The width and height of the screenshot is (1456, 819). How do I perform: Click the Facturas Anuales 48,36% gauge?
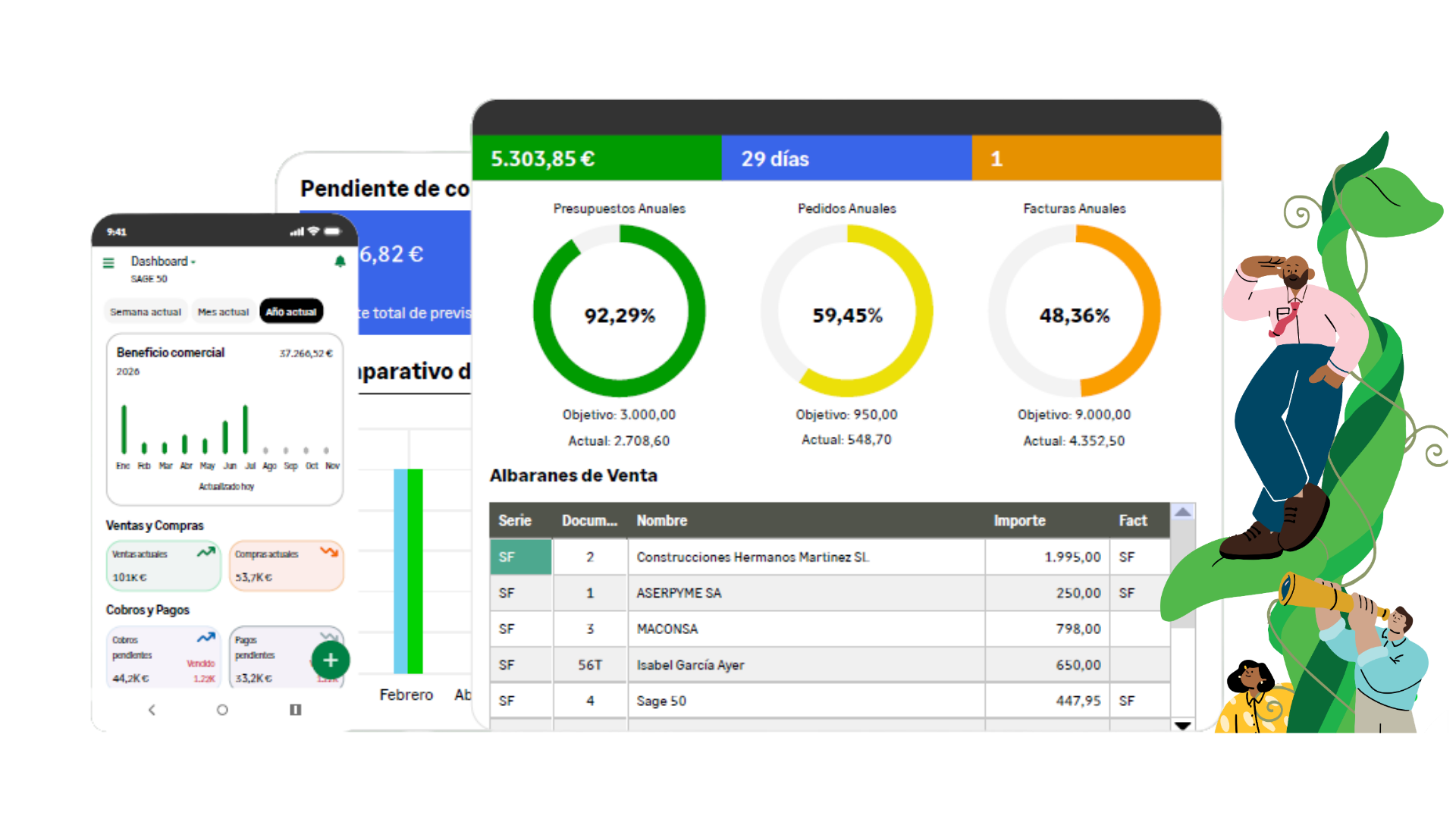click(1075, 311)
